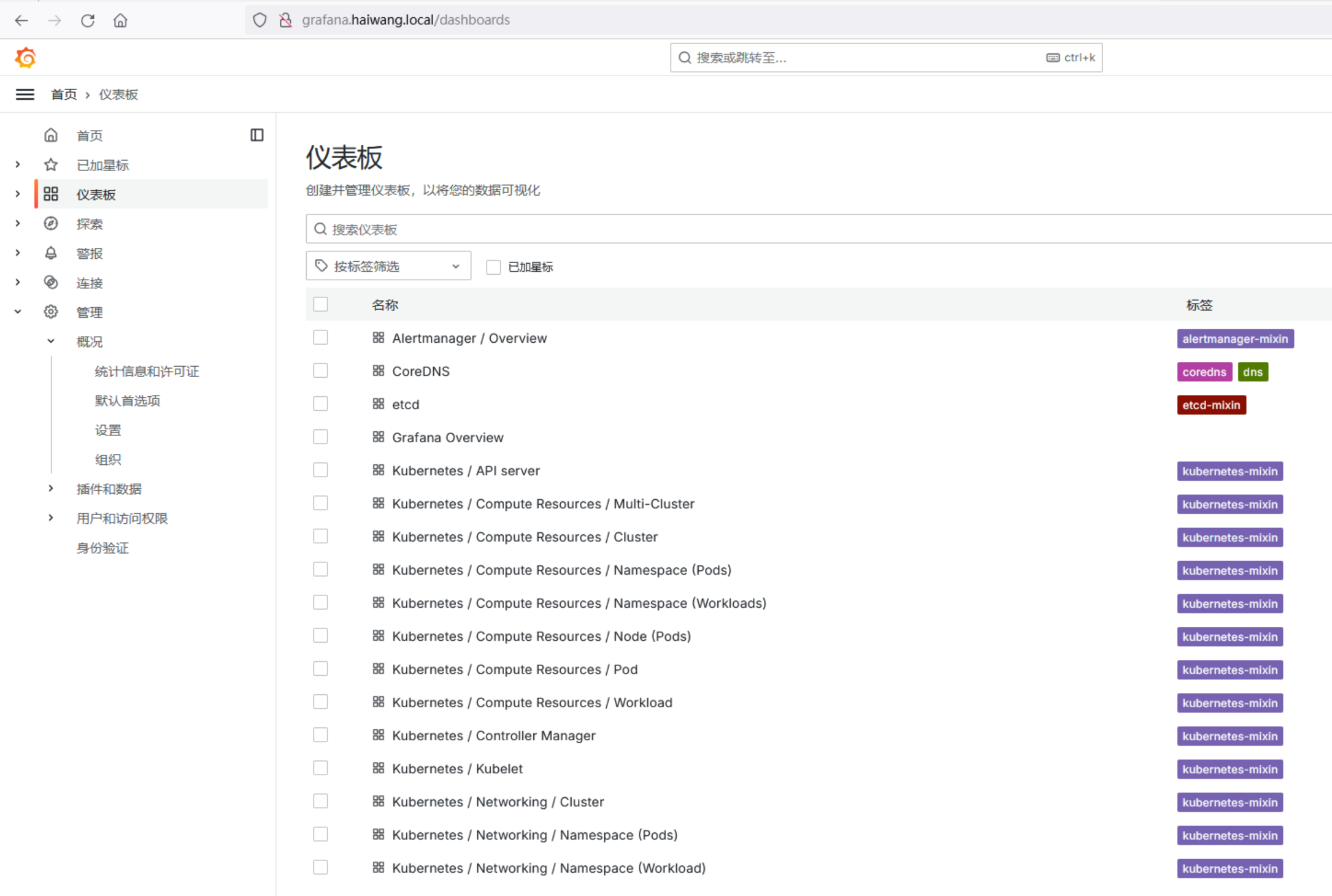
Task: Open 默认首选项 menu entry
Action: (127, 400)
